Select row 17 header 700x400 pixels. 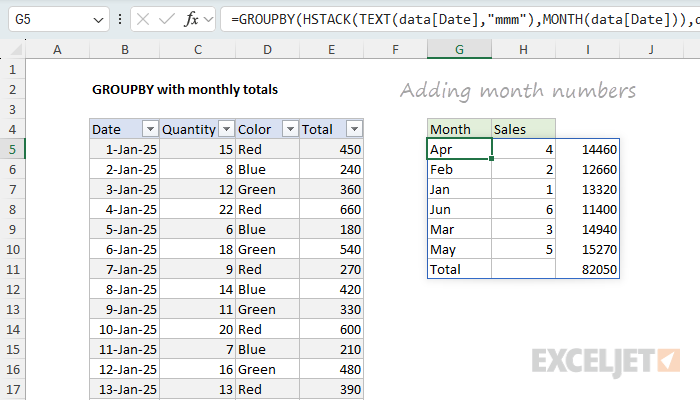[12, 389]
